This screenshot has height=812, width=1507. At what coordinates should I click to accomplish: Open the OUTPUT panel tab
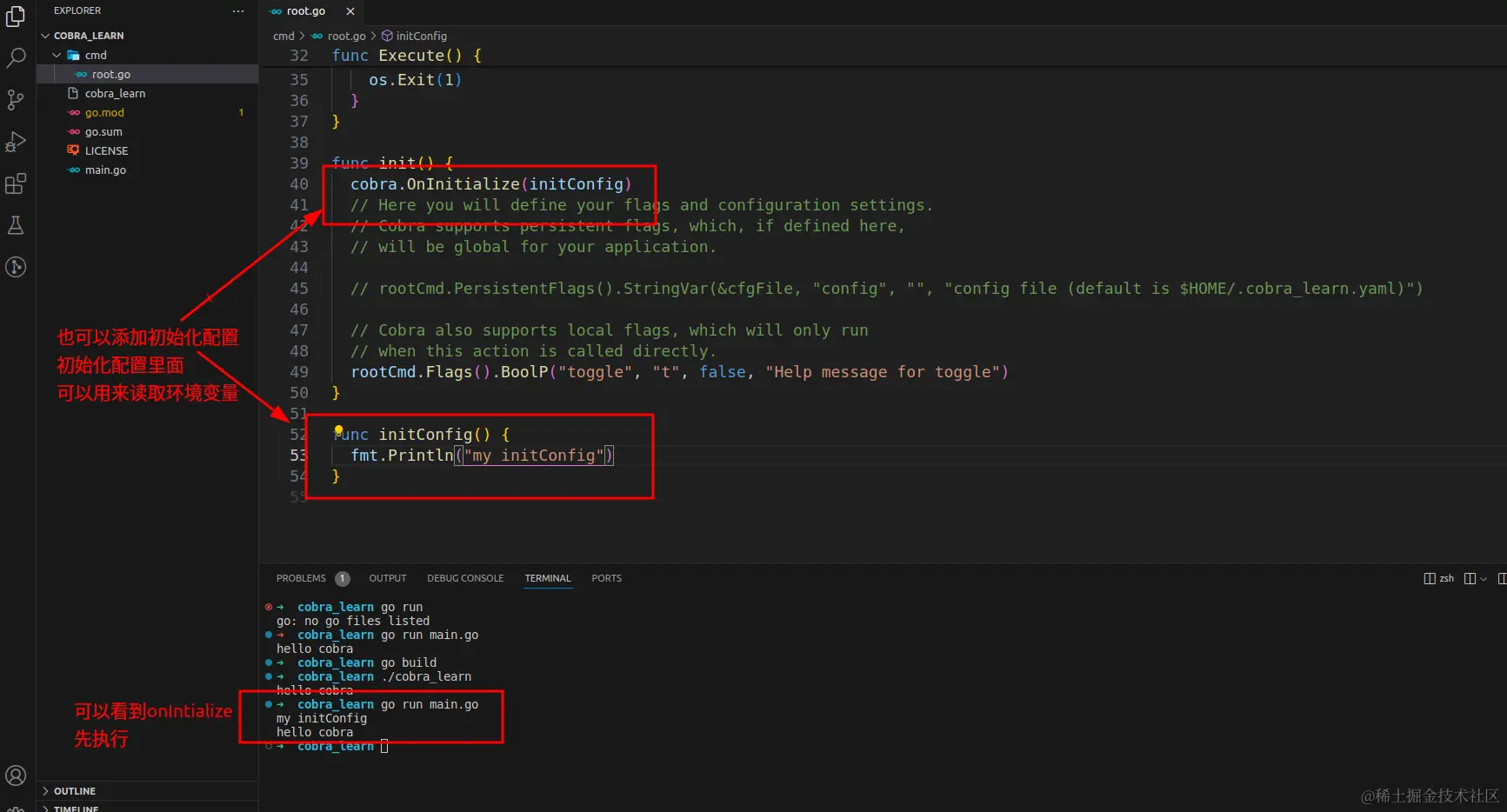point(388,578)
